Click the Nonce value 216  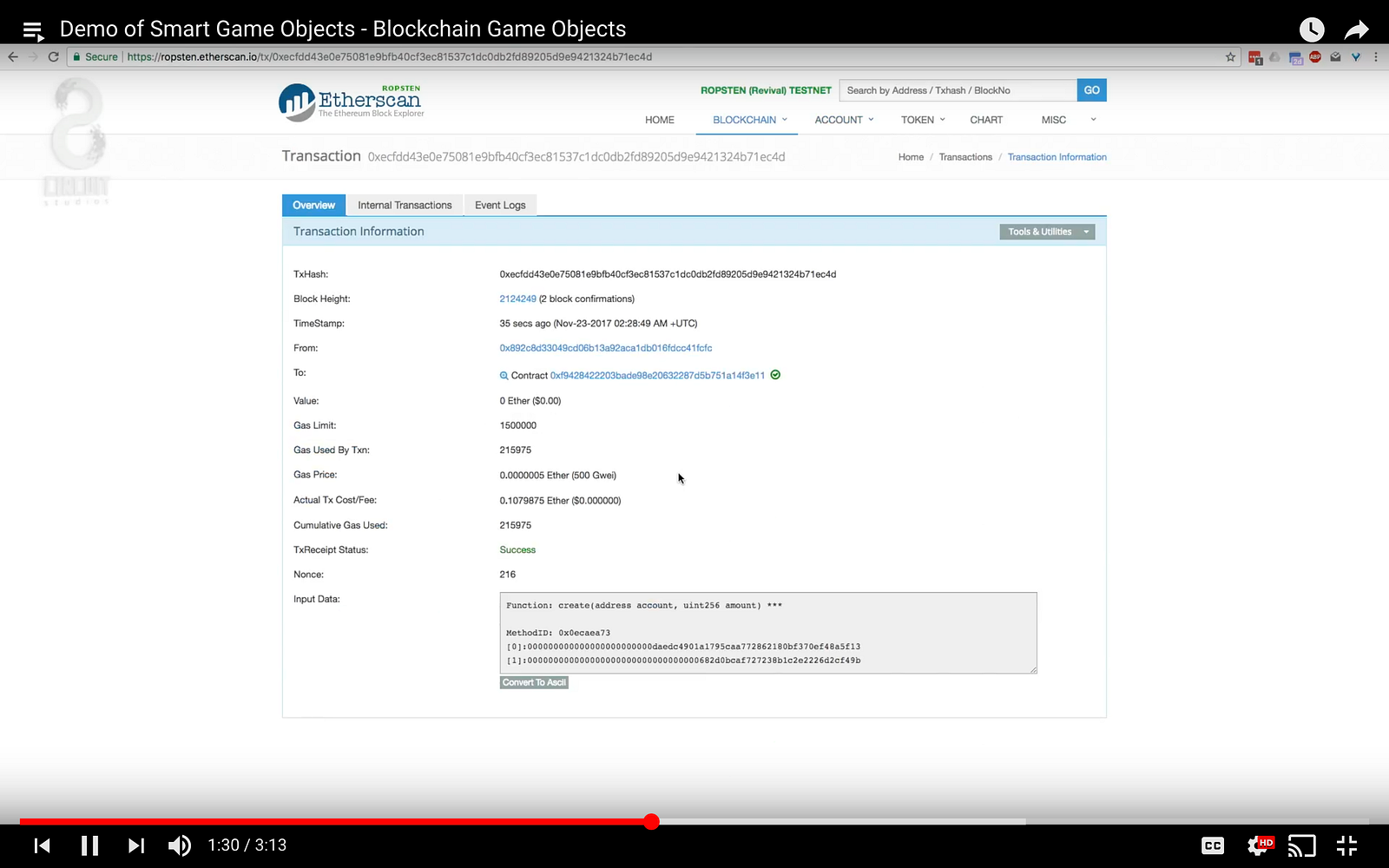(508, 575)
